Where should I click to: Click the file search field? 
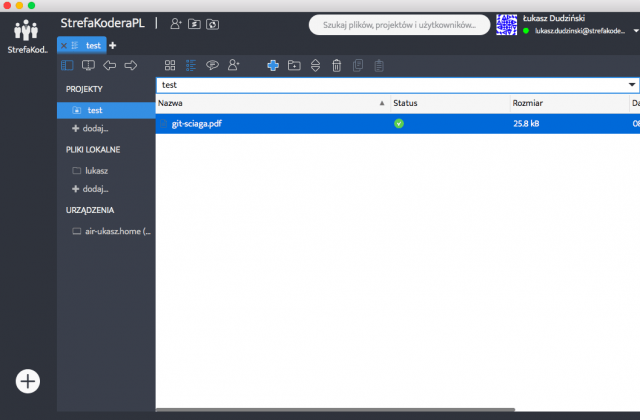tap(400, 24)
